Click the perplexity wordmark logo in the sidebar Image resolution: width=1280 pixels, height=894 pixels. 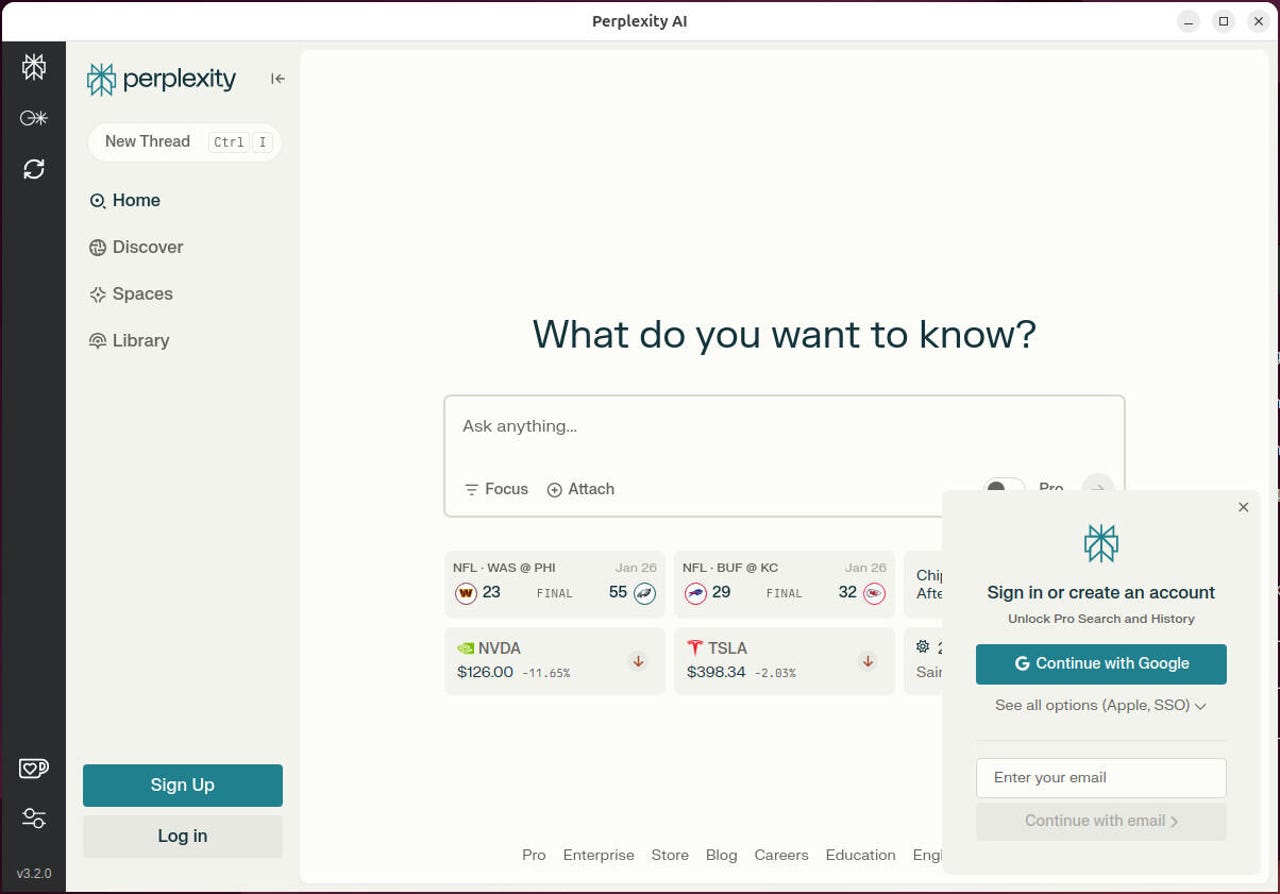(161, 79)
